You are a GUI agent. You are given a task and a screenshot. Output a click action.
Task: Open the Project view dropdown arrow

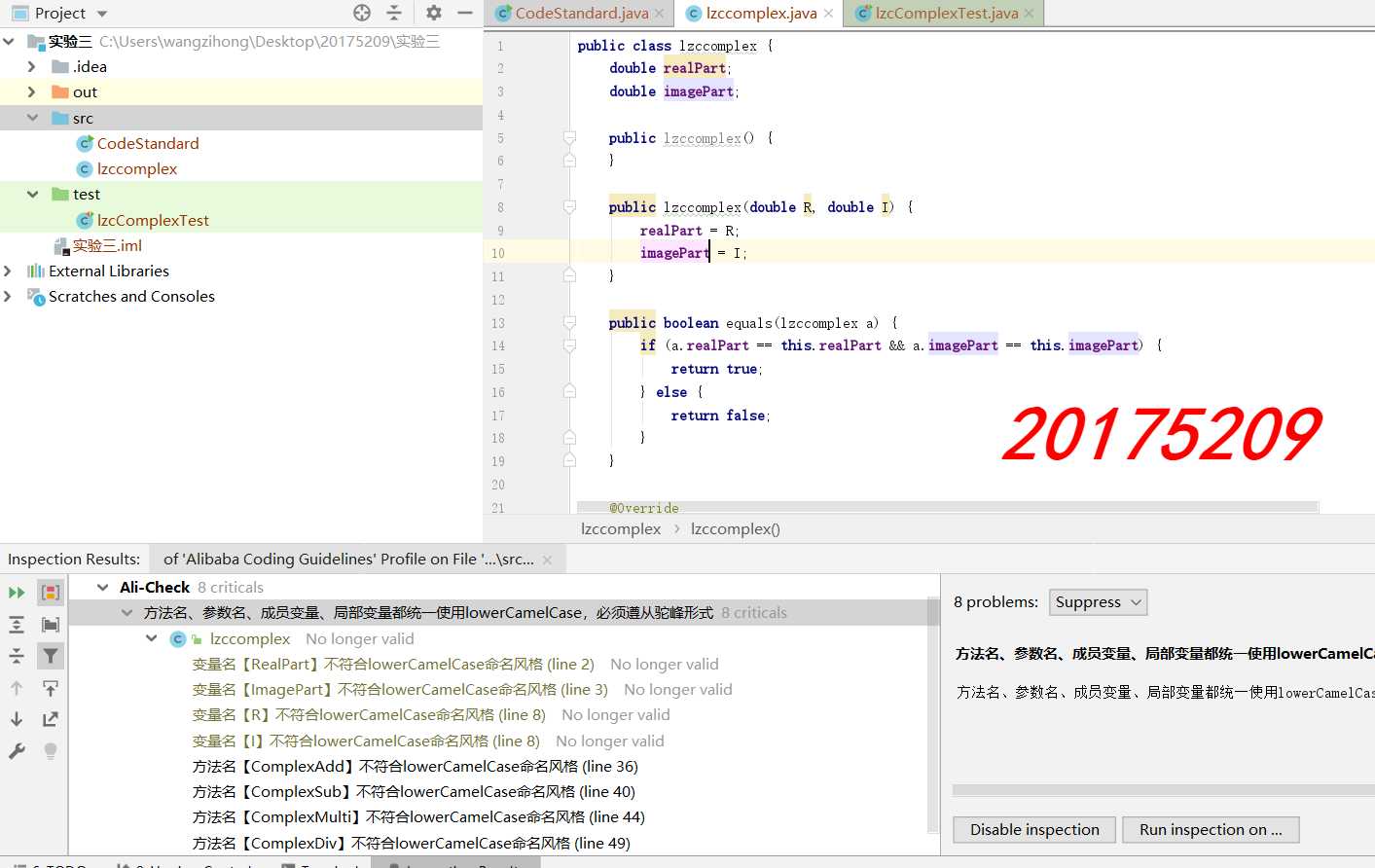(102, 14)
